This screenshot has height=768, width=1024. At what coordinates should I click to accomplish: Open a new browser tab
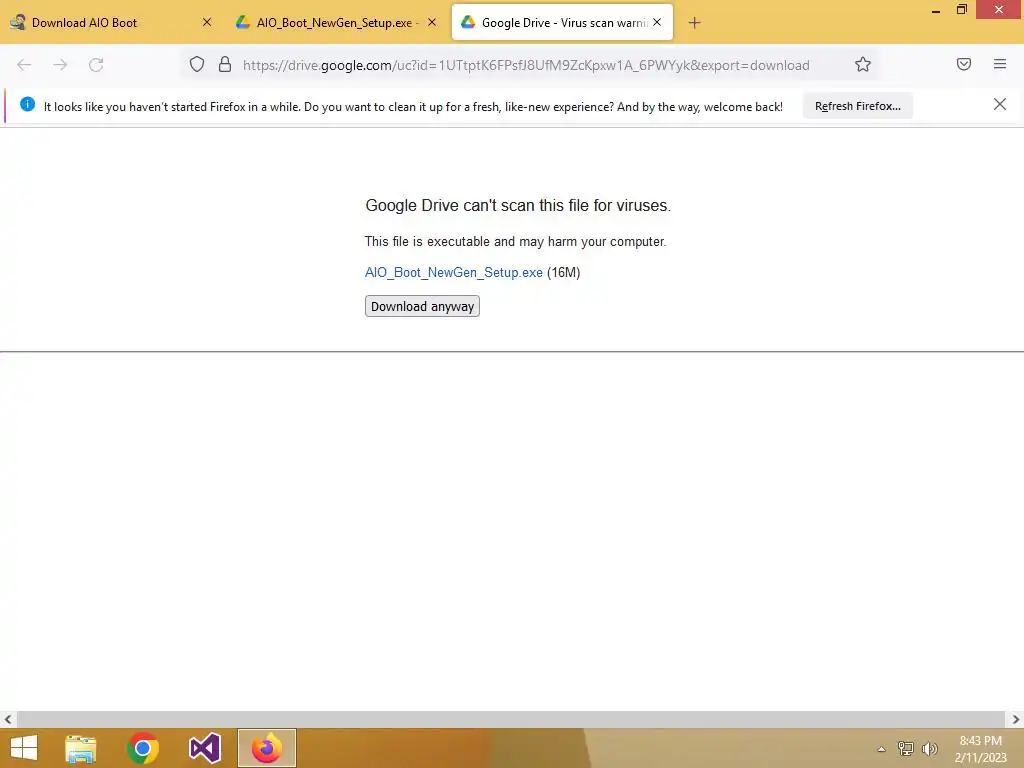(694, 23)
